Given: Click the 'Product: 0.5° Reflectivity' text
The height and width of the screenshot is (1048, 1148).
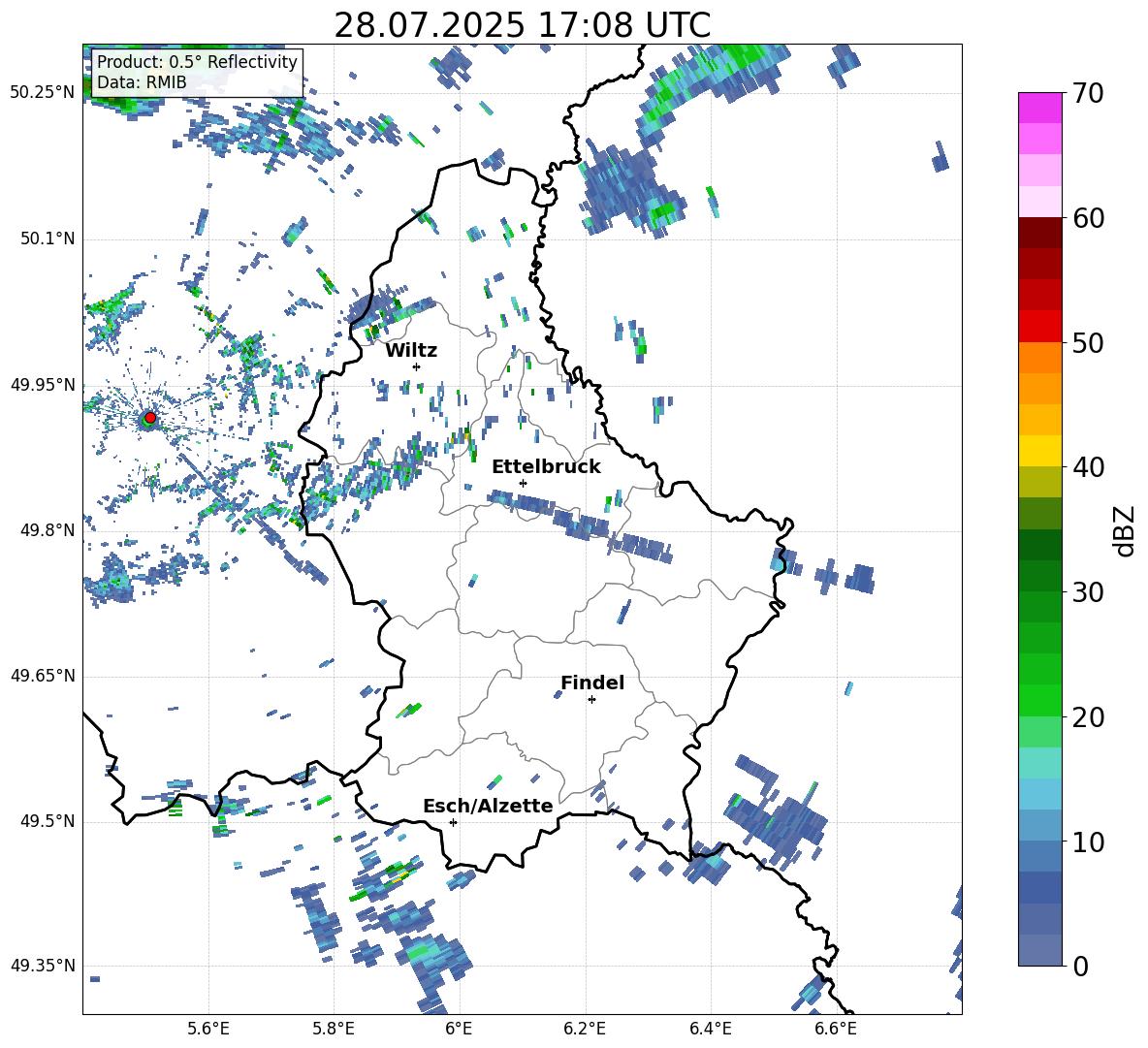Looking at the screenshot, I should point(197,61).
